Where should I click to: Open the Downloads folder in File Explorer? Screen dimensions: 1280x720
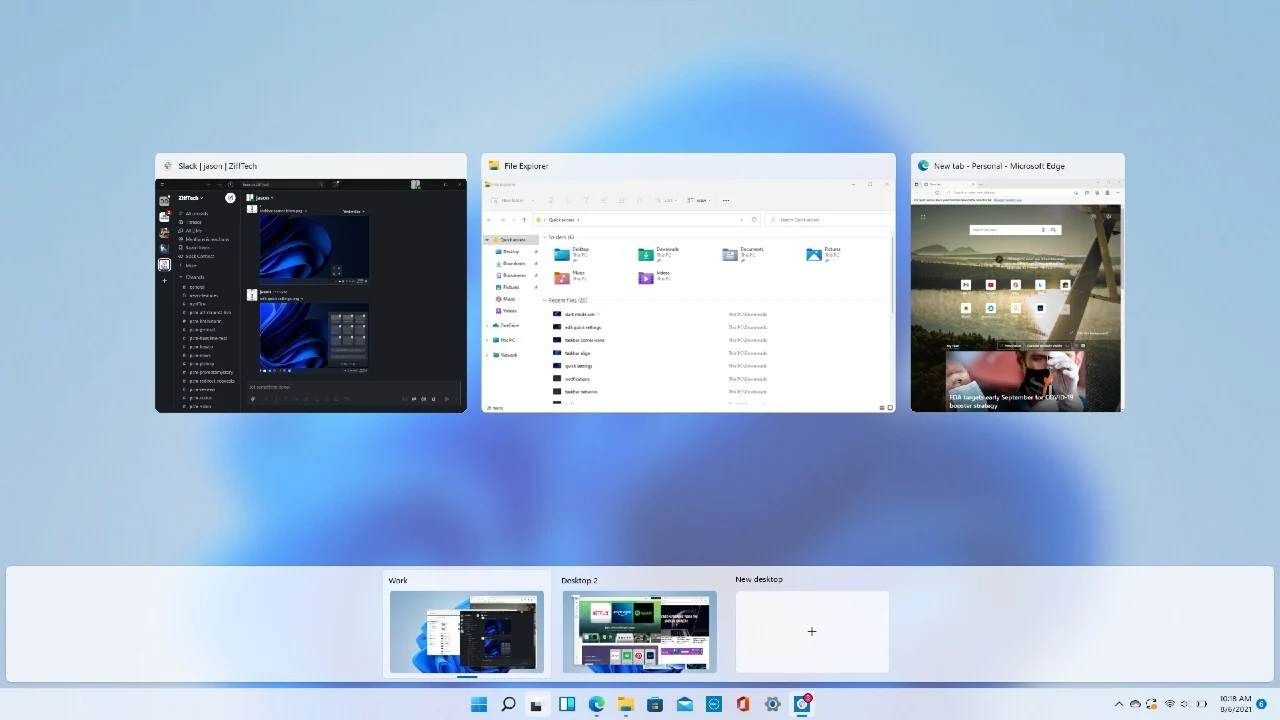[x=655, y=253]
